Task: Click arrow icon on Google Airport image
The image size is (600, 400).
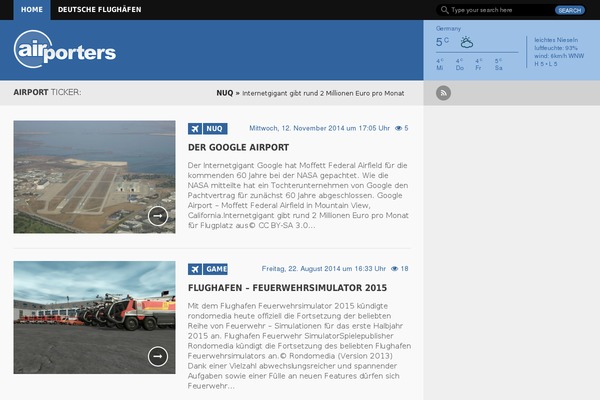Action: pyautogui.click(x=158, y=216)
